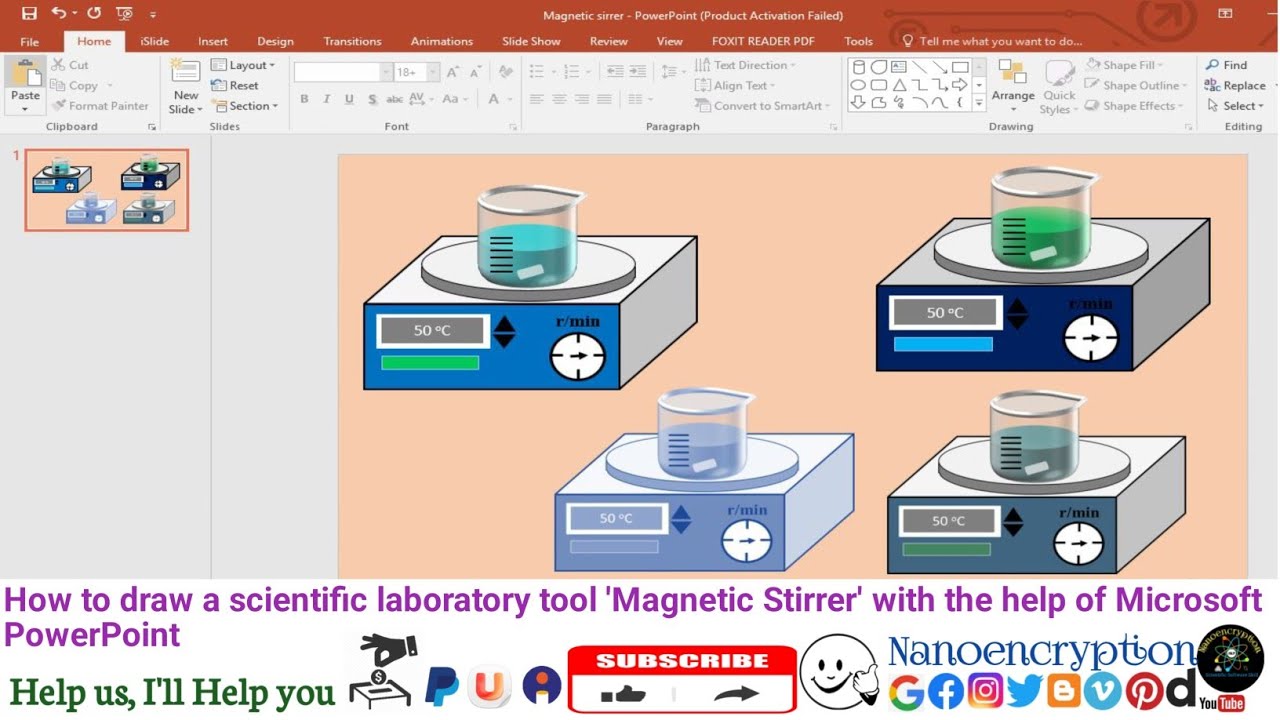
Task: Switch to the Transitions tab
Action: (352, 41)
